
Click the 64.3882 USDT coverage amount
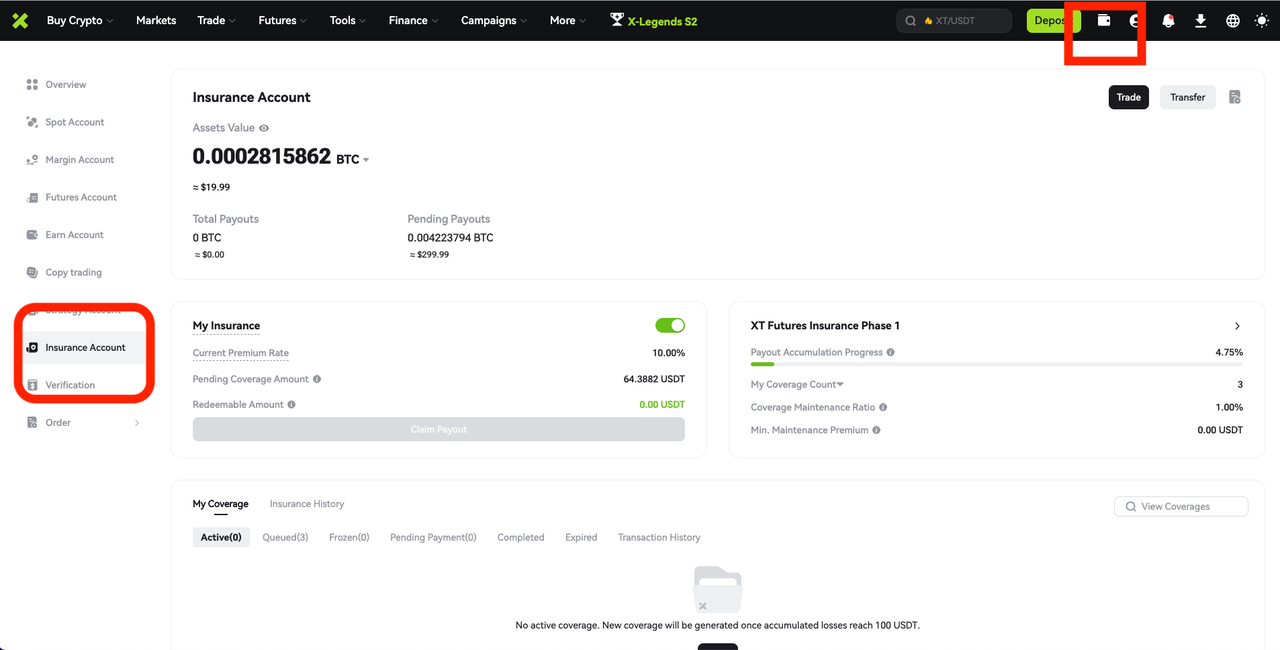point(654,379)
